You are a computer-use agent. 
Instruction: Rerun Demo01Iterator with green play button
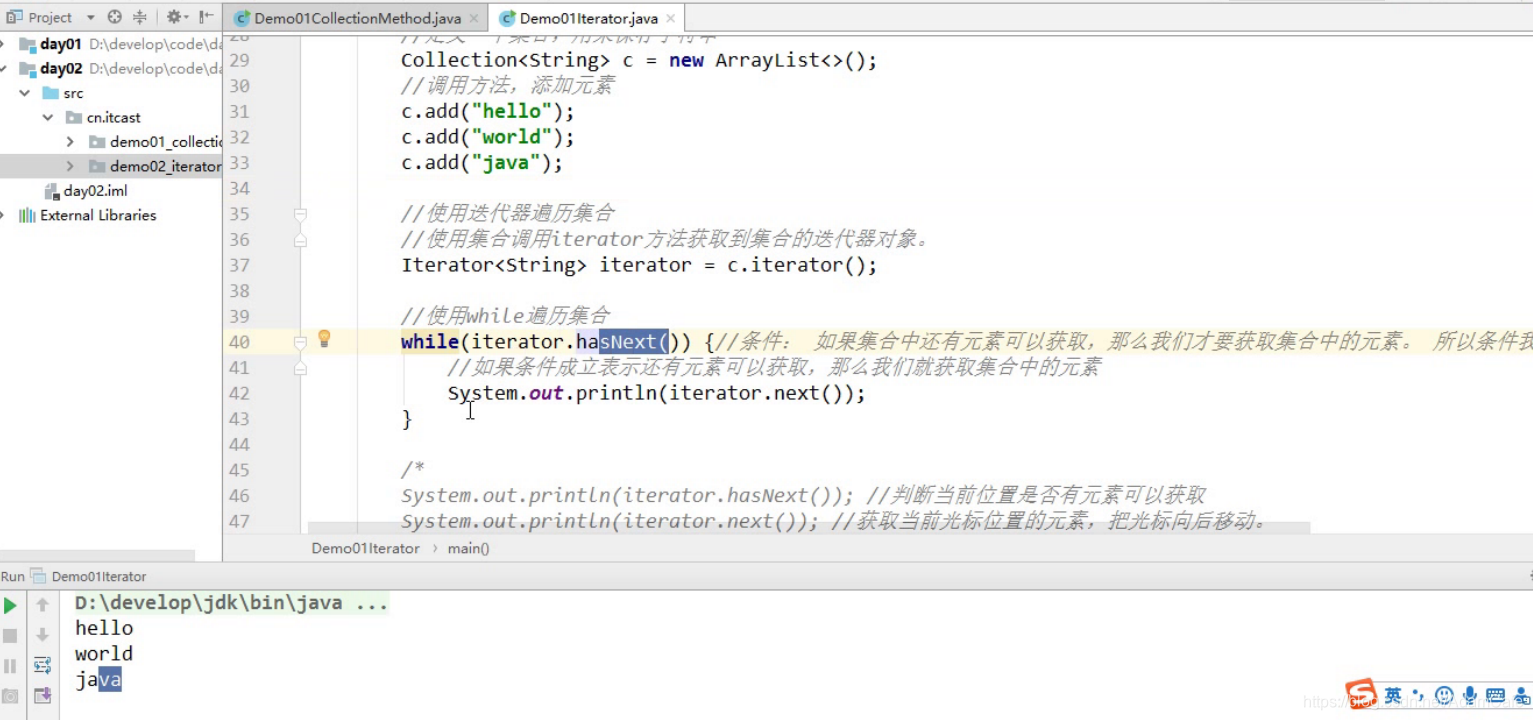click(10, 605)
